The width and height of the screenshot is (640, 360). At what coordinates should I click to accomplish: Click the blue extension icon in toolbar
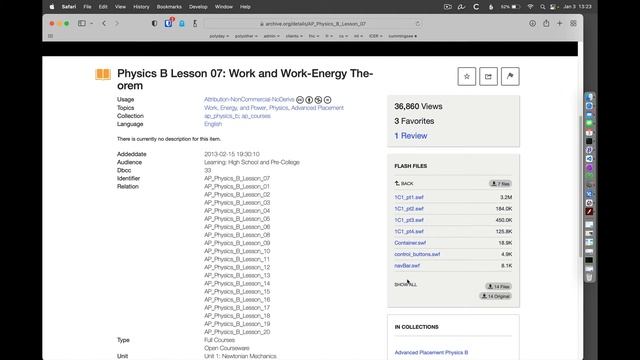tap(182, 24)
